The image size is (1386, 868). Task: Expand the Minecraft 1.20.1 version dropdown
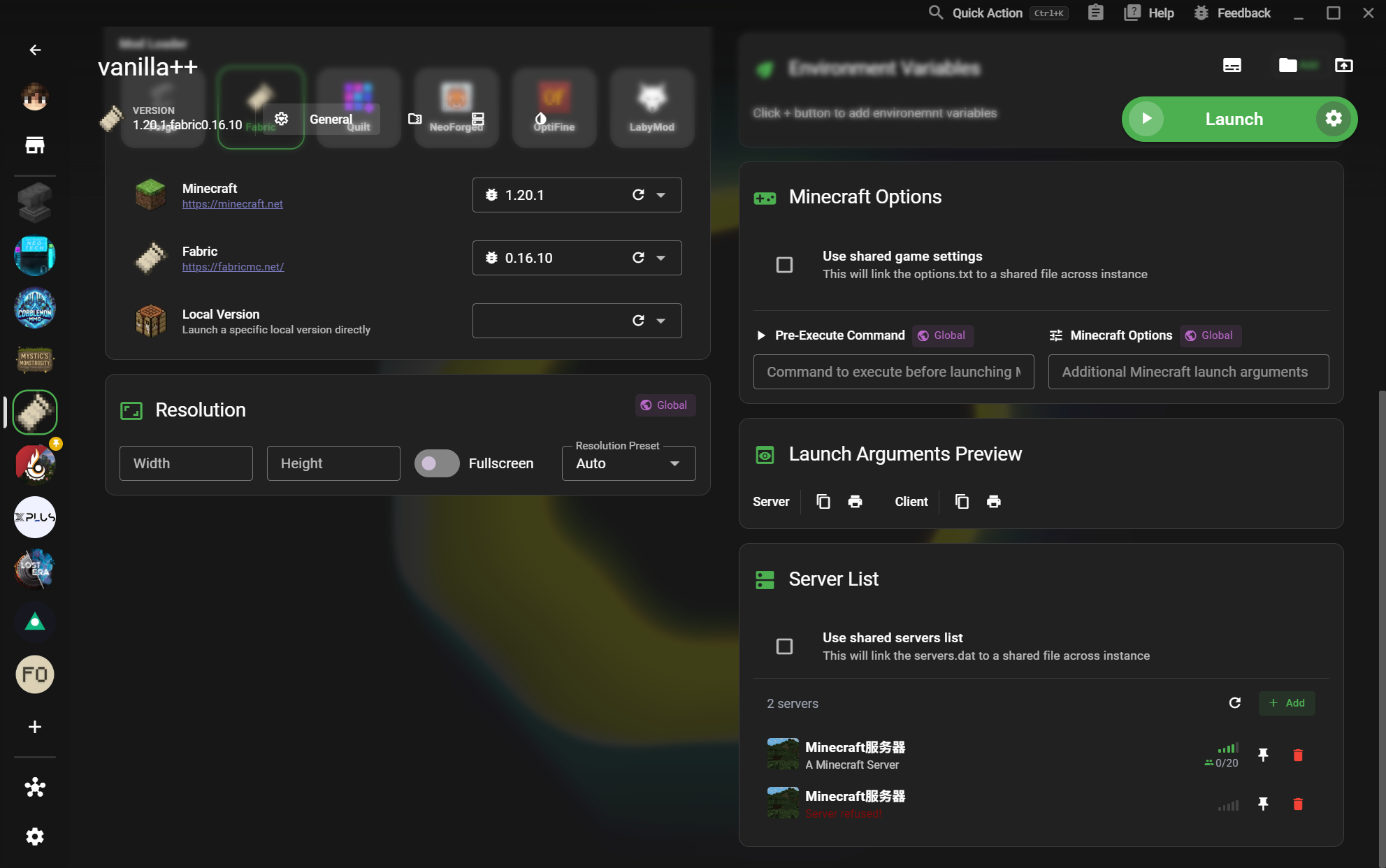tap(660, 195)
